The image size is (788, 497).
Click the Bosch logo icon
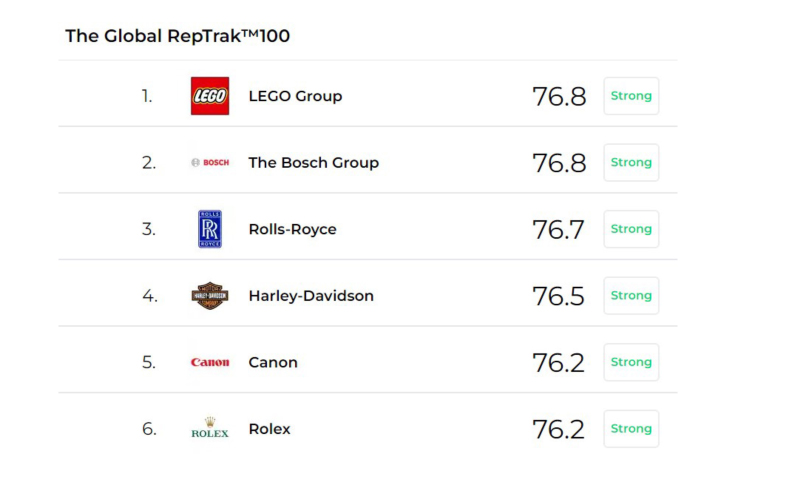[x=210, y=162]
